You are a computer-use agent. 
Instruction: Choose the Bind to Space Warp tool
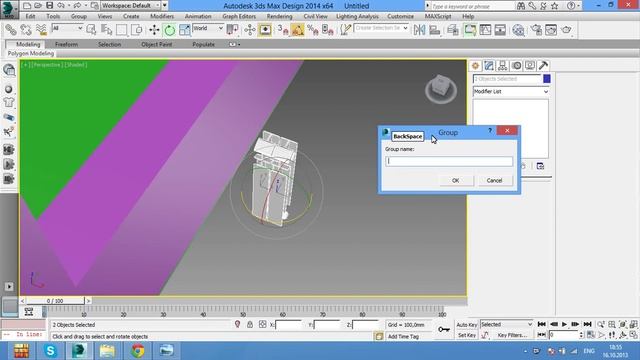click(41, 30)
